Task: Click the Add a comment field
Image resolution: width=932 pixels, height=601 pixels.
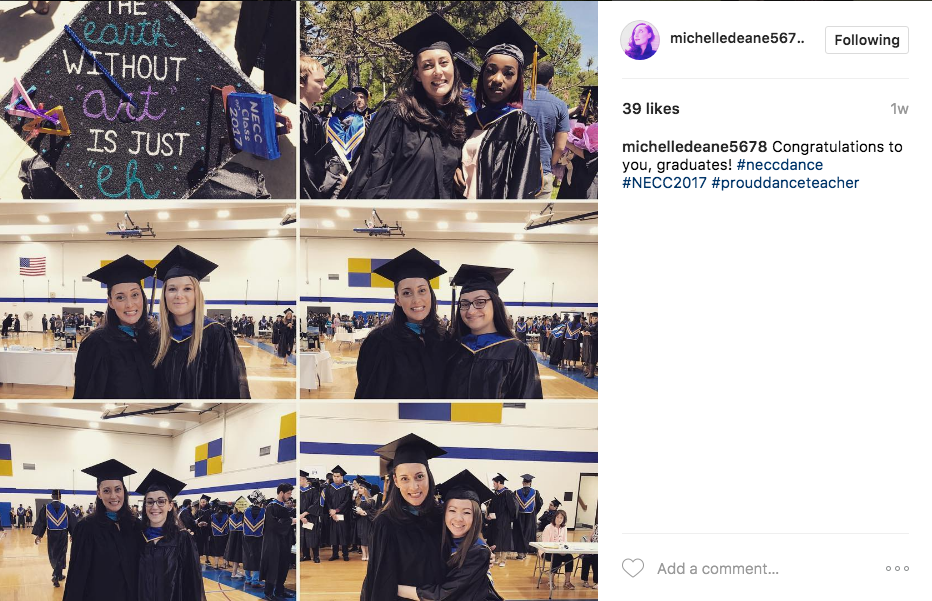Action: click(717, 569)
